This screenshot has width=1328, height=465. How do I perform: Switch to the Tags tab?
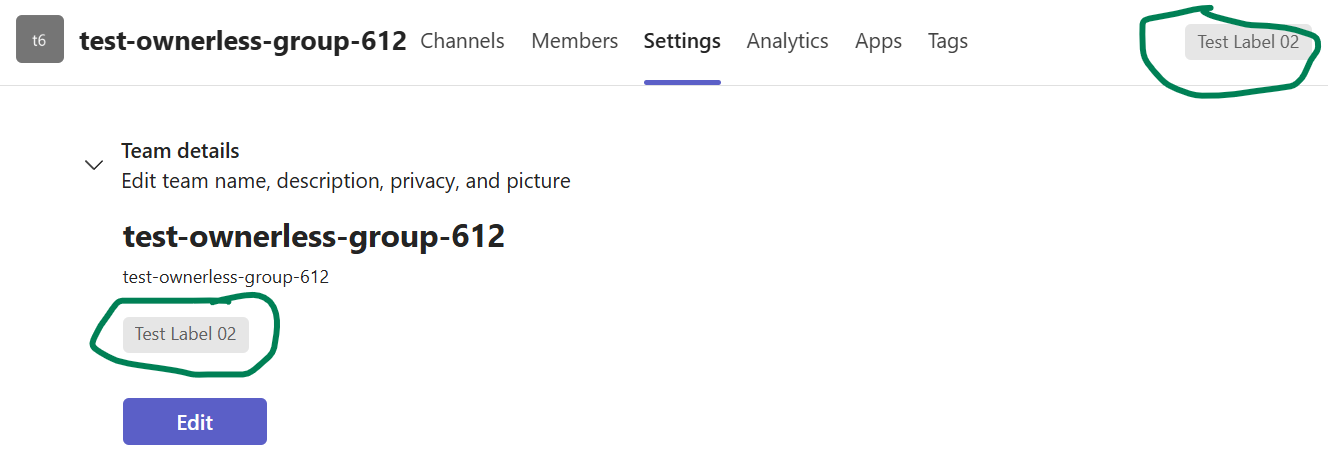point(947,41)
